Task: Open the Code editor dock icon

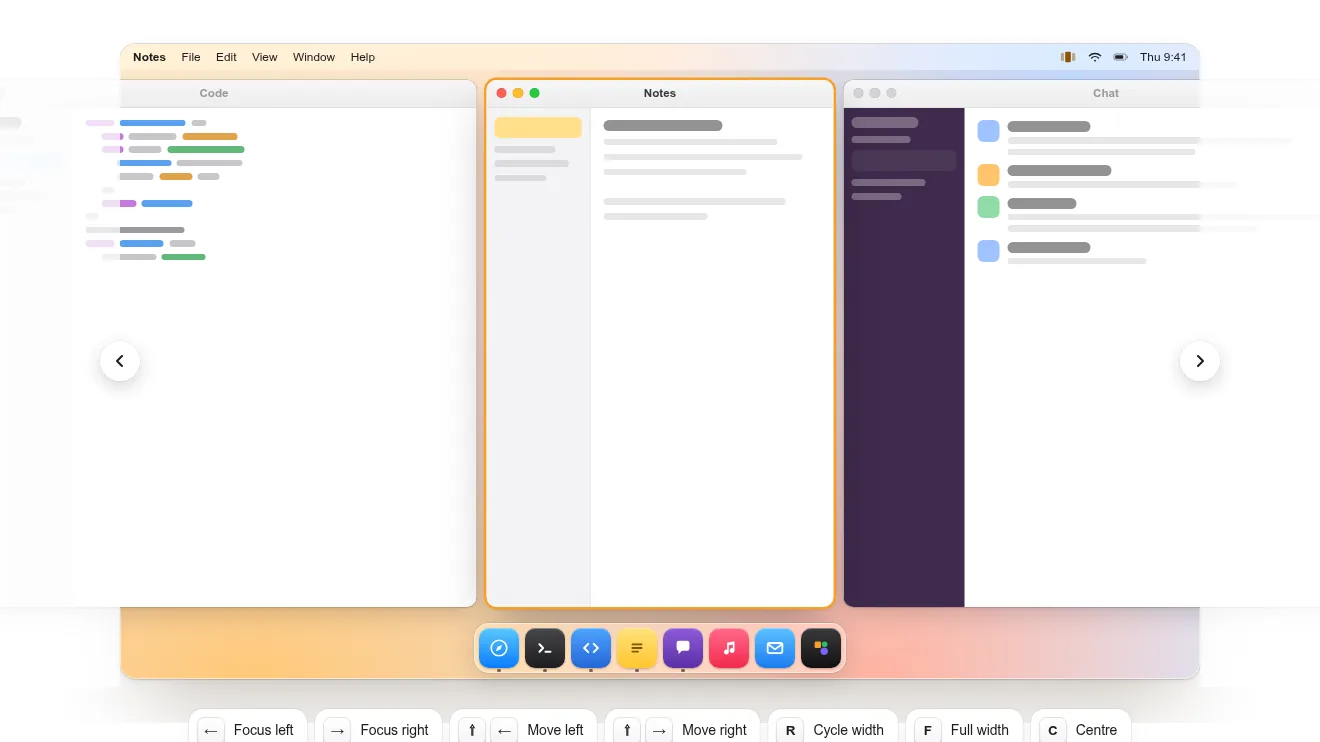Action: 591,648
